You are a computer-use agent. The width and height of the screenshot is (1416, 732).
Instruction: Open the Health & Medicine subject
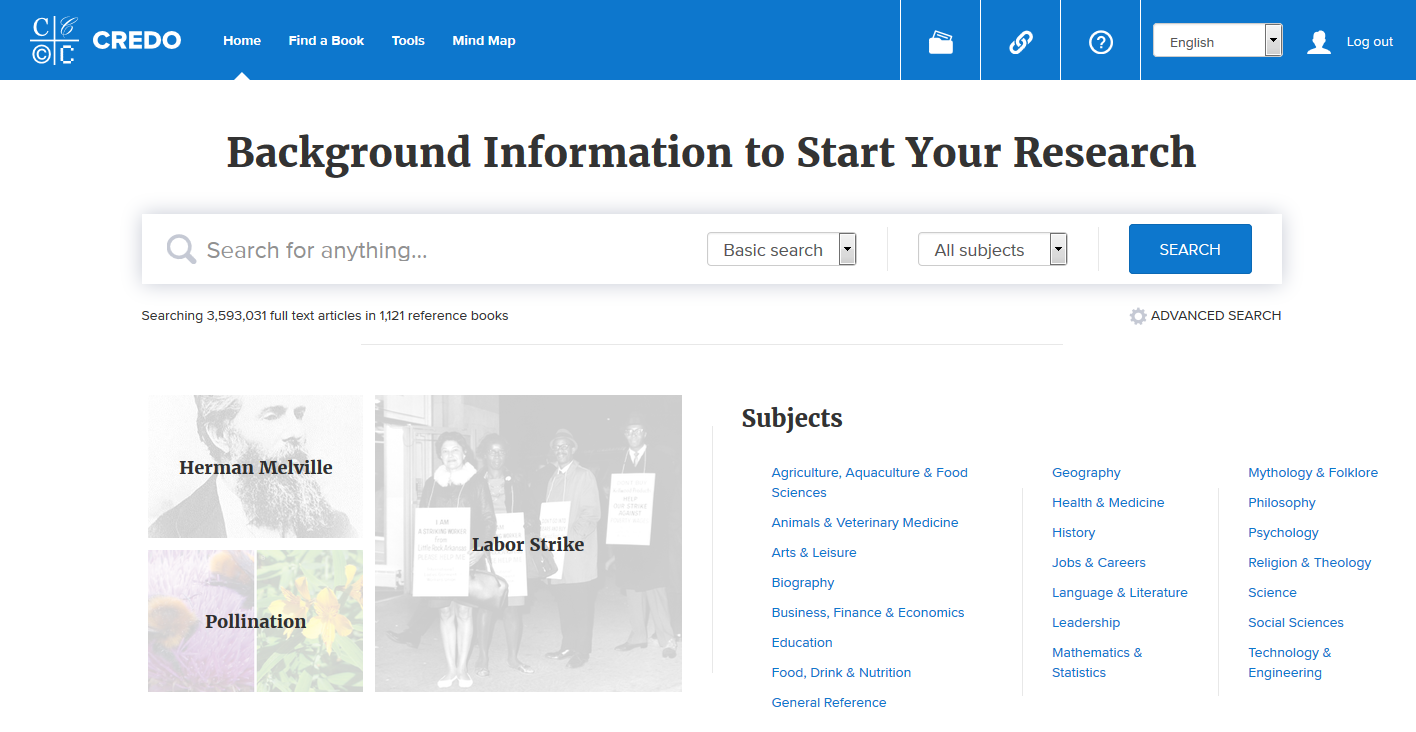pos(1108,503)
